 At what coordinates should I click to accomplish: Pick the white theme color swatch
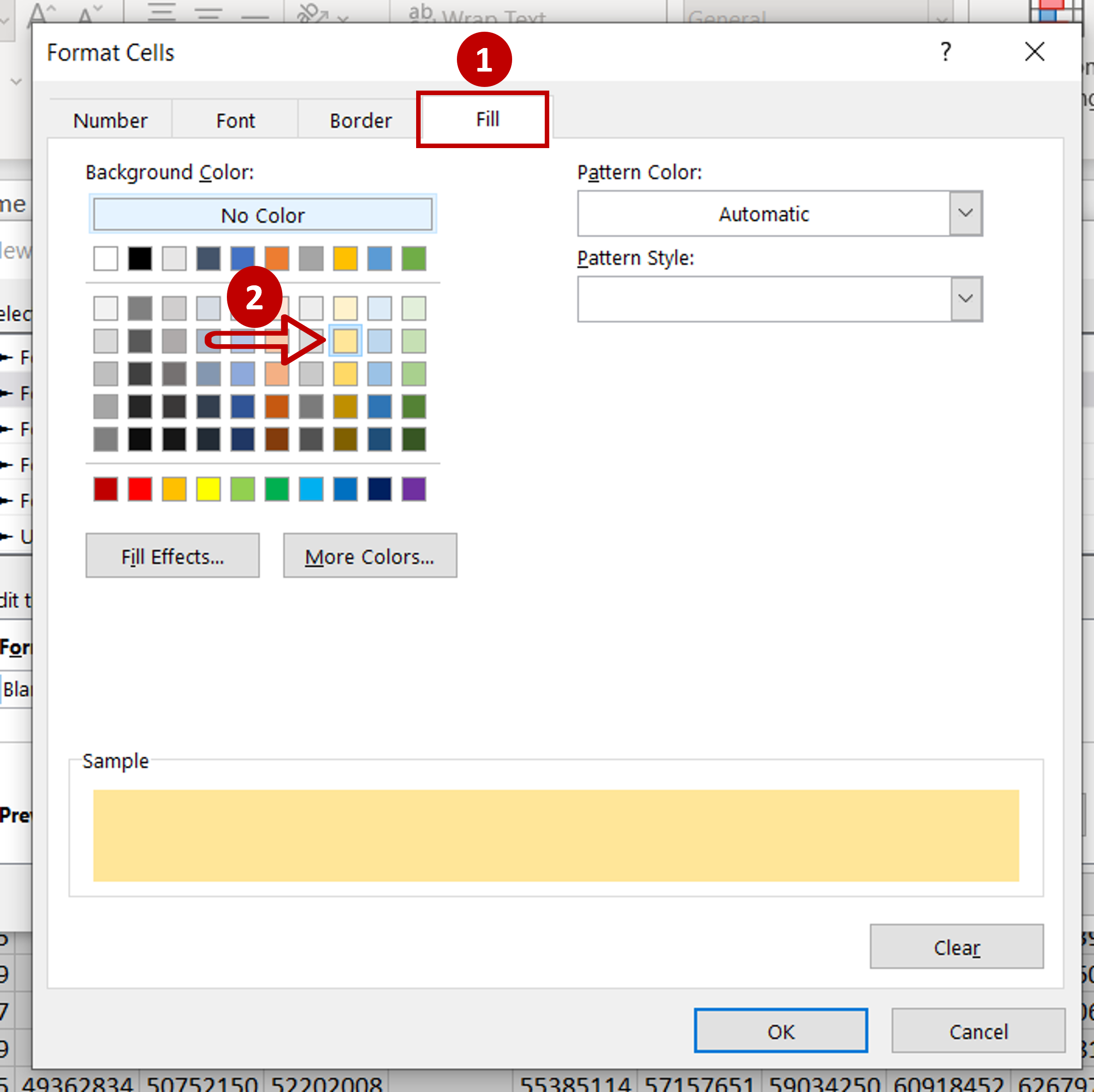106,259
